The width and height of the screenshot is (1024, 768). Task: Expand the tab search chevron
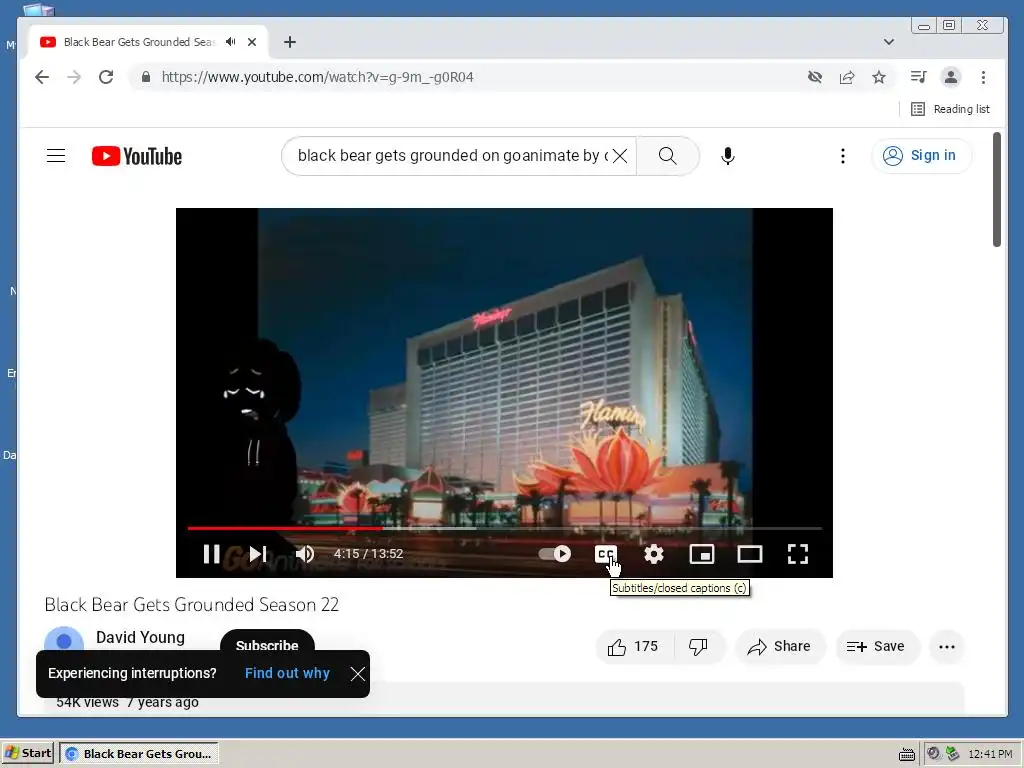889,42
